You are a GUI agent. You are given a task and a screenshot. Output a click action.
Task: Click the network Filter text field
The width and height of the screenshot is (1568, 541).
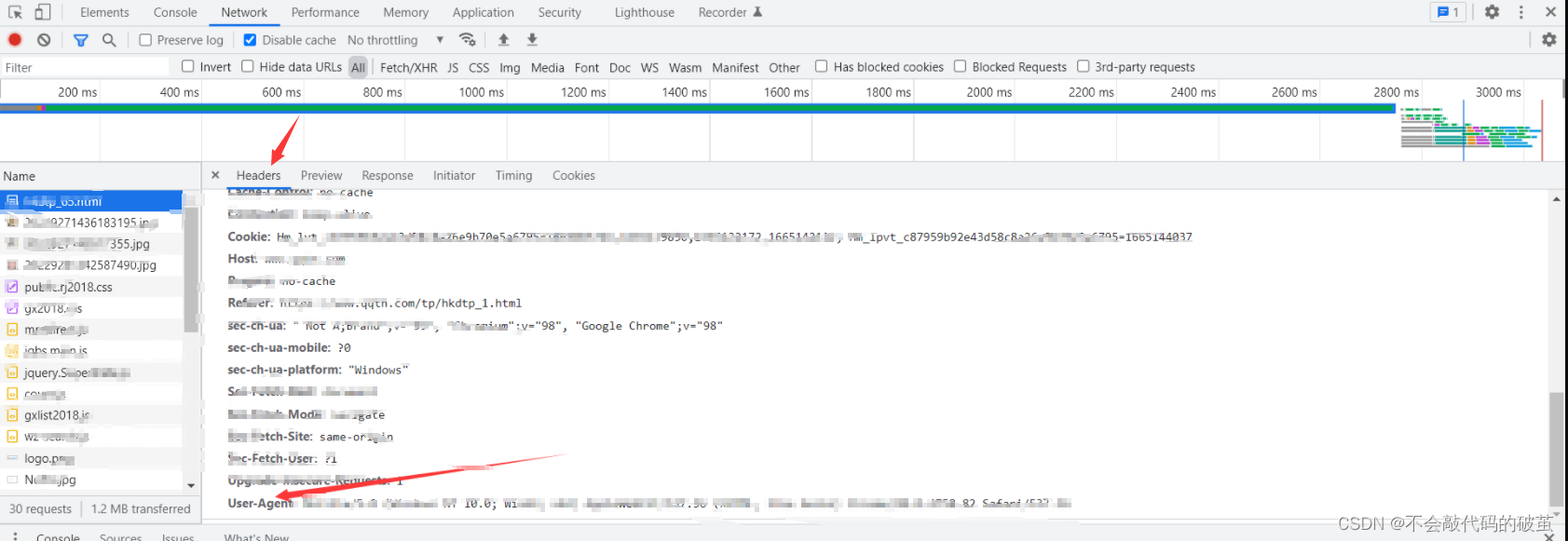pos(86,67)
